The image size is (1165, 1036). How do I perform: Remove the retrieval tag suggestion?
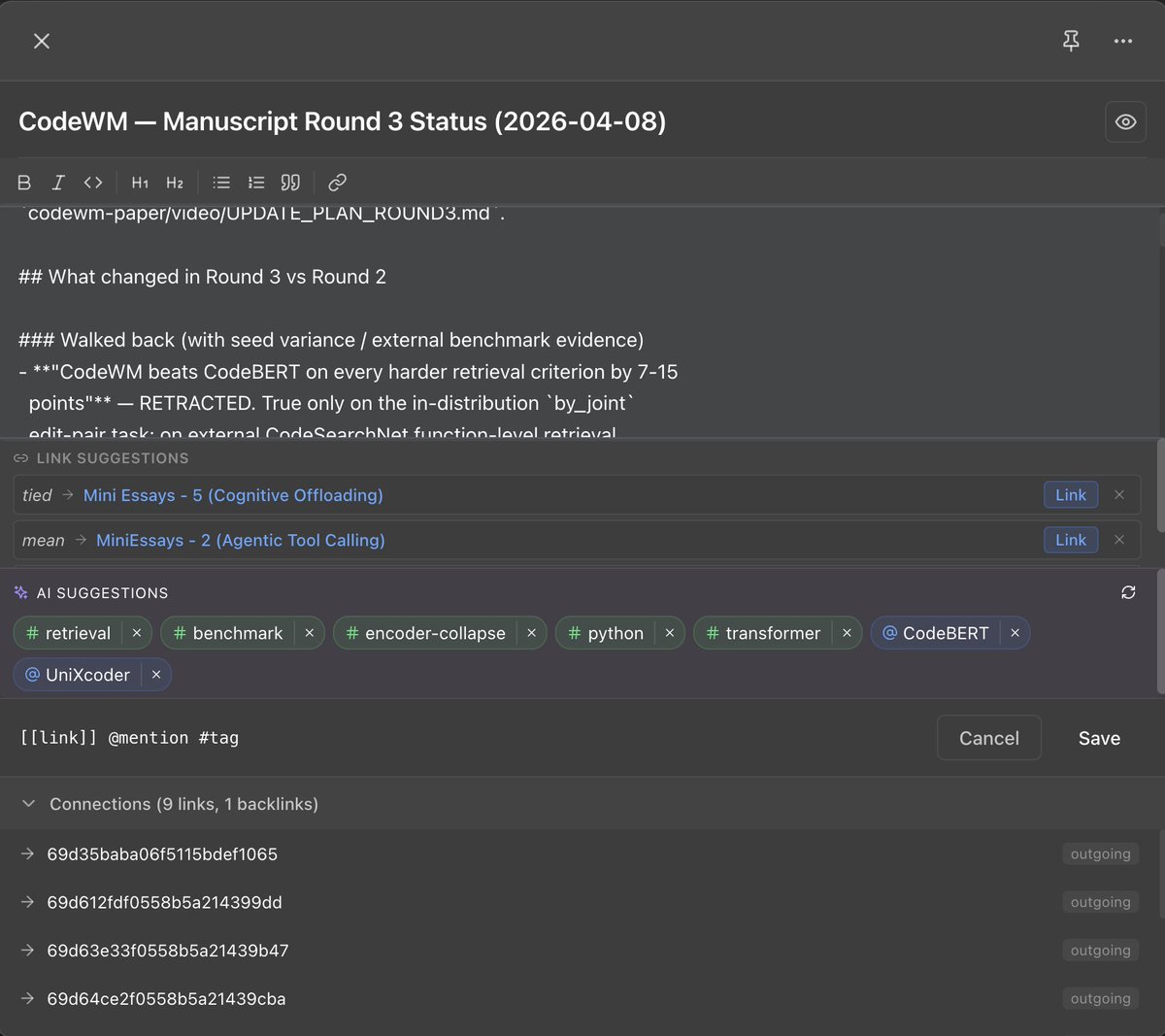click(137, 633)
